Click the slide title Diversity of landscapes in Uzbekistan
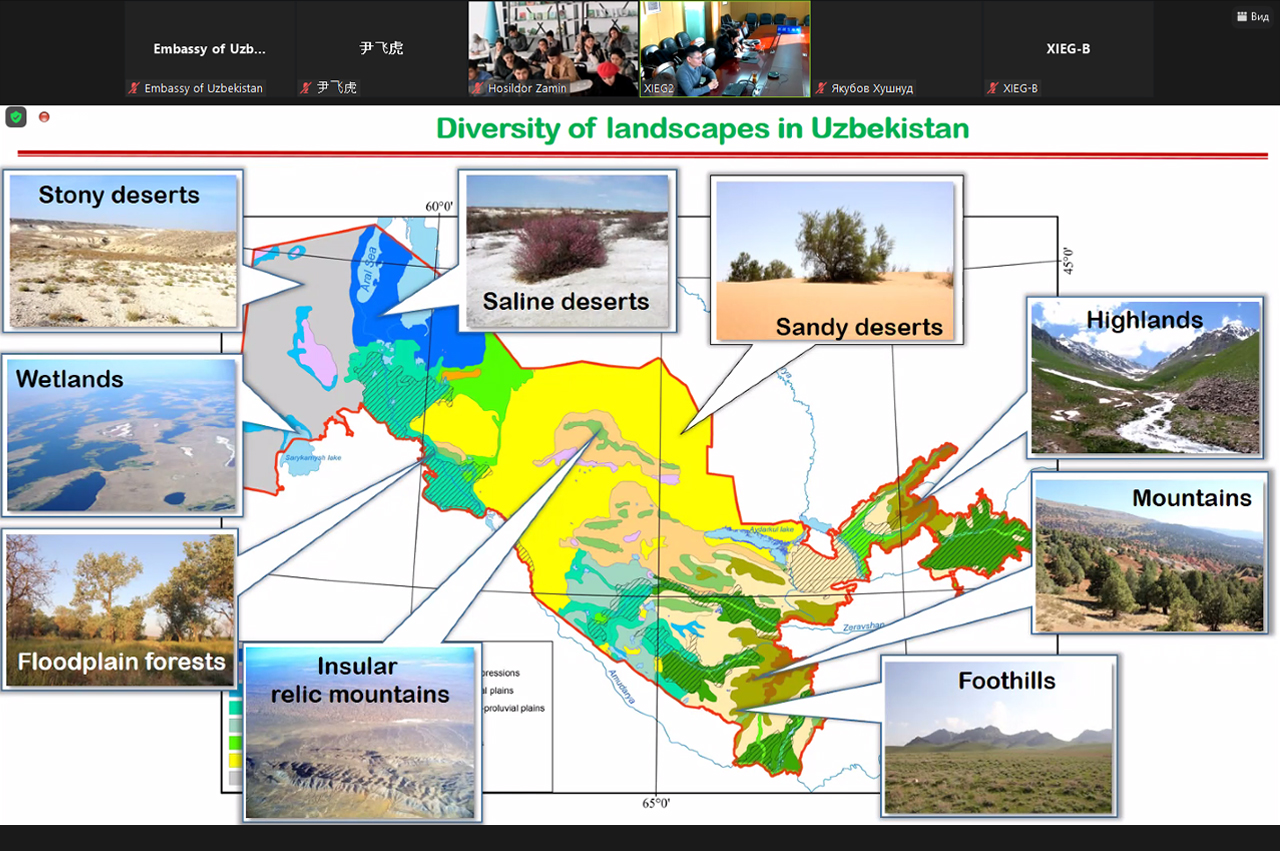This screenshot has width=1280, height=851. click(702, 129)
